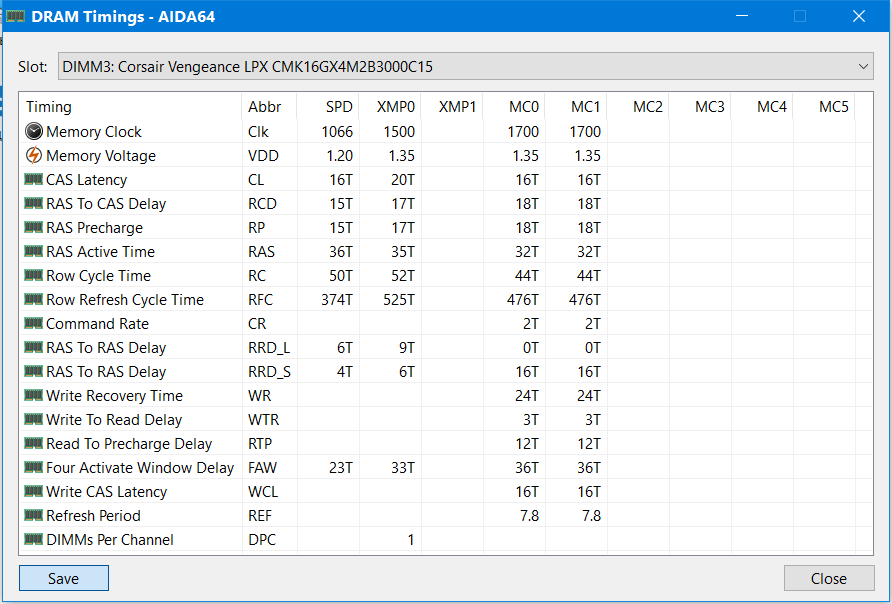Click the Write CAS Latency chip icon
The width and height of the screenshot is (892, 604).
[34, 491]
